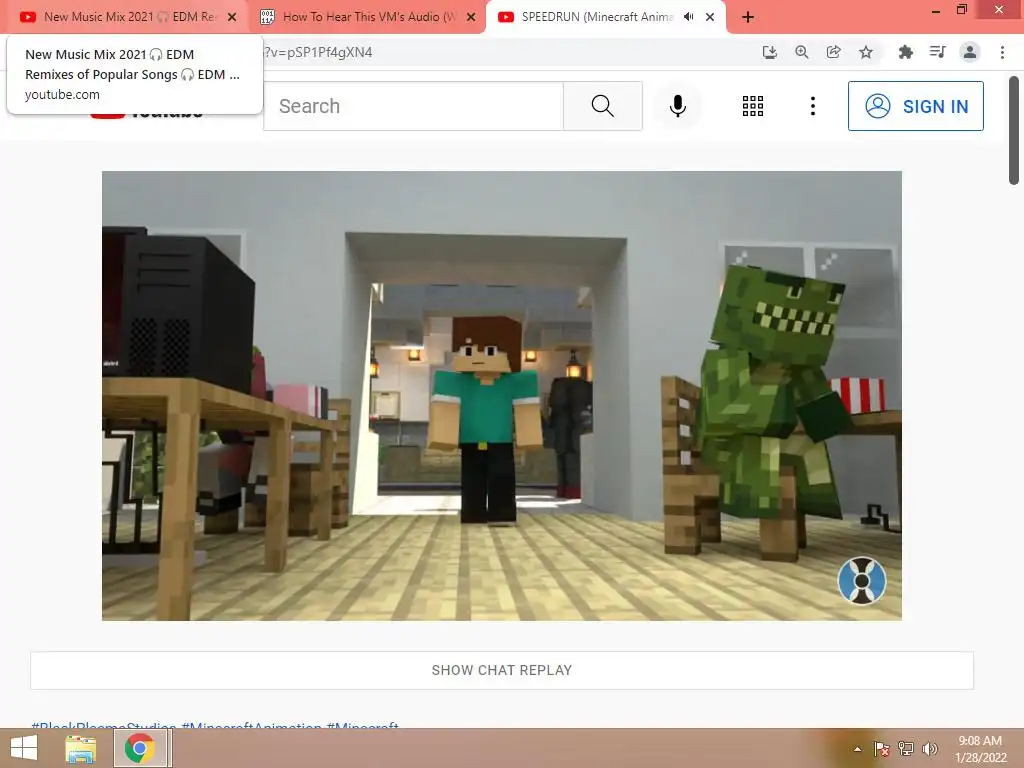1024x768 pixels.
Task: Click the YouTube search magnifier button
Action: 603,106
